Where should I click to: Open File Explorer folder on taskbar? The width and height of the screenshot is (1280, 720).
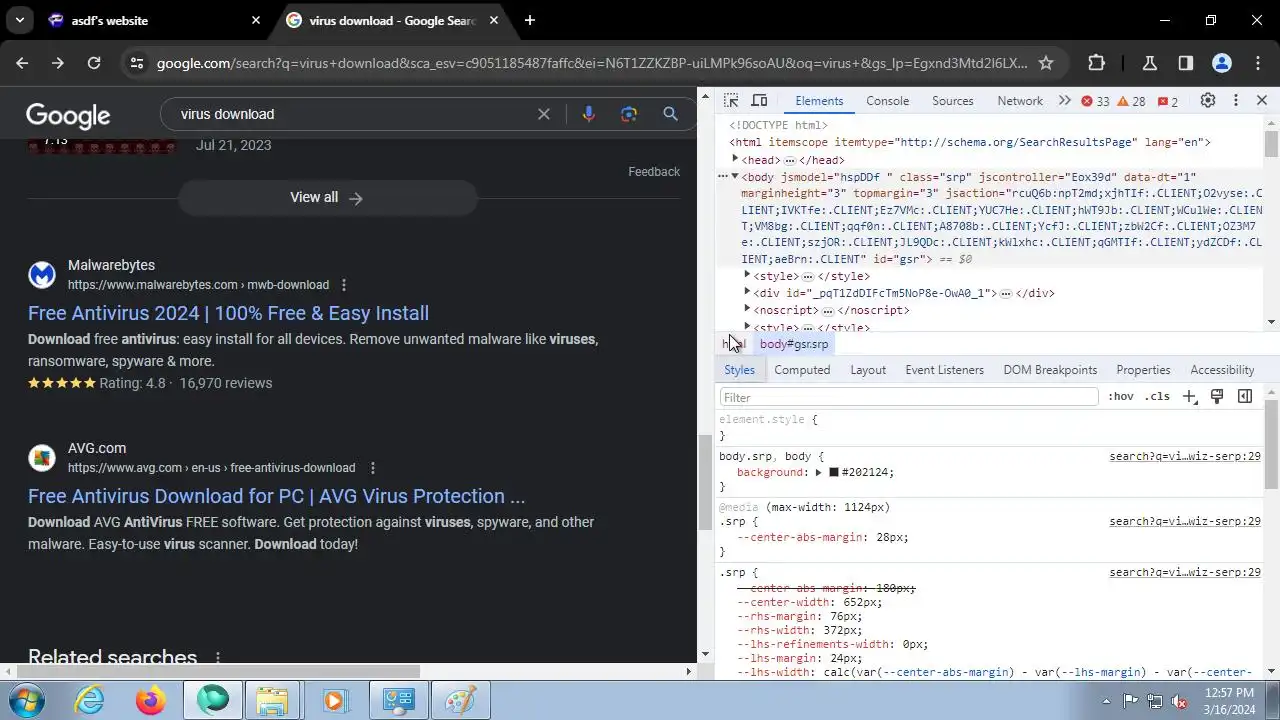click(x=272, y=700)
